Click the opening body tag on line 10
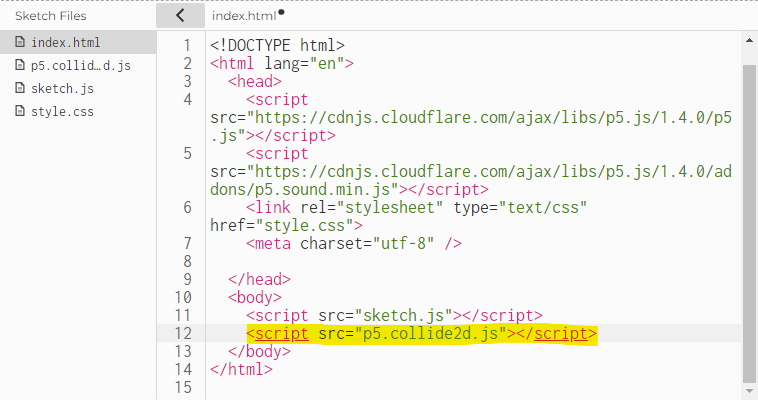The image size is (758, 400). [255, 297]
